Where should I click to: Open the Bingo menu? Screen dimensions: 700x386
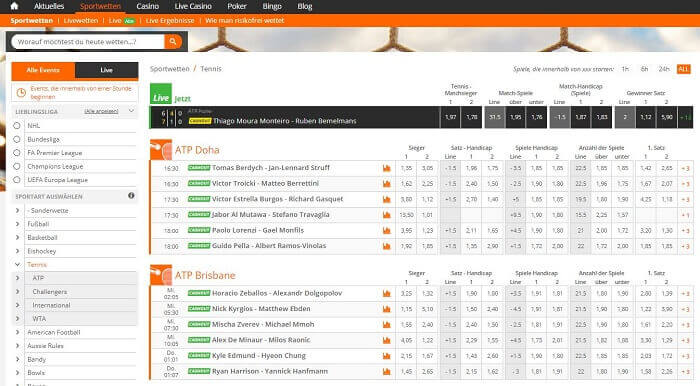coord(272,6)
